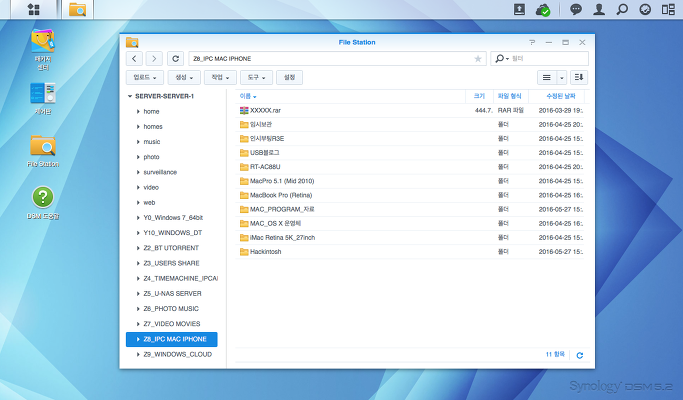Open the taskbar search magnifier icon
The height and width of the screenshot is (400, 683).
click(622, 9)
